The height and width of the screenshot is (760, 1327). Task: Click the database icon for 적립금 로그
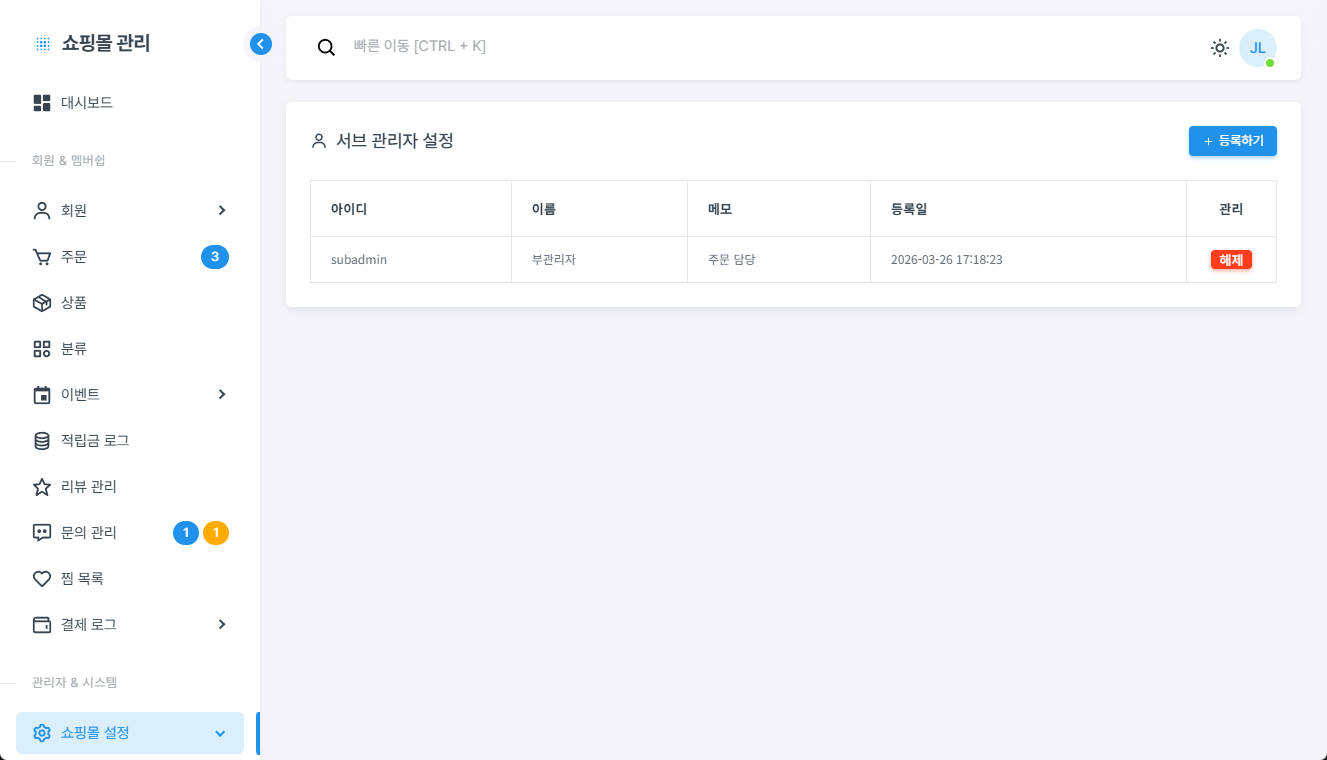(x=42, y=441)
